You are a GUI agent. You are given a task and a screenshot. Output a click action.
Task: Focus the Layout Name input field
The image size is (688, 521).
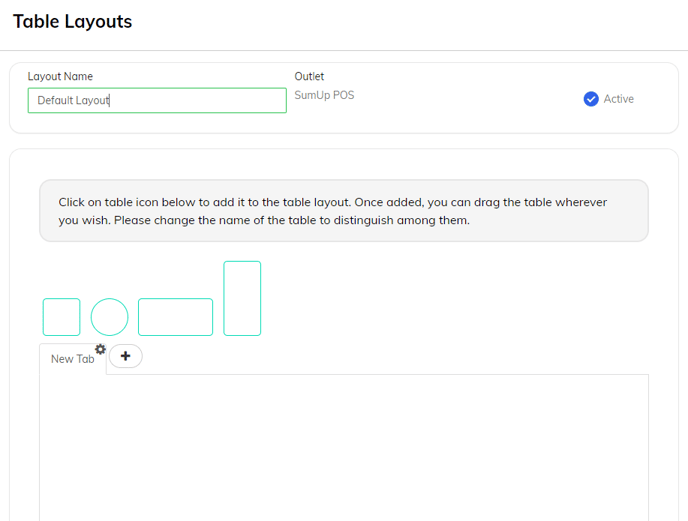(x=157, y=101)
